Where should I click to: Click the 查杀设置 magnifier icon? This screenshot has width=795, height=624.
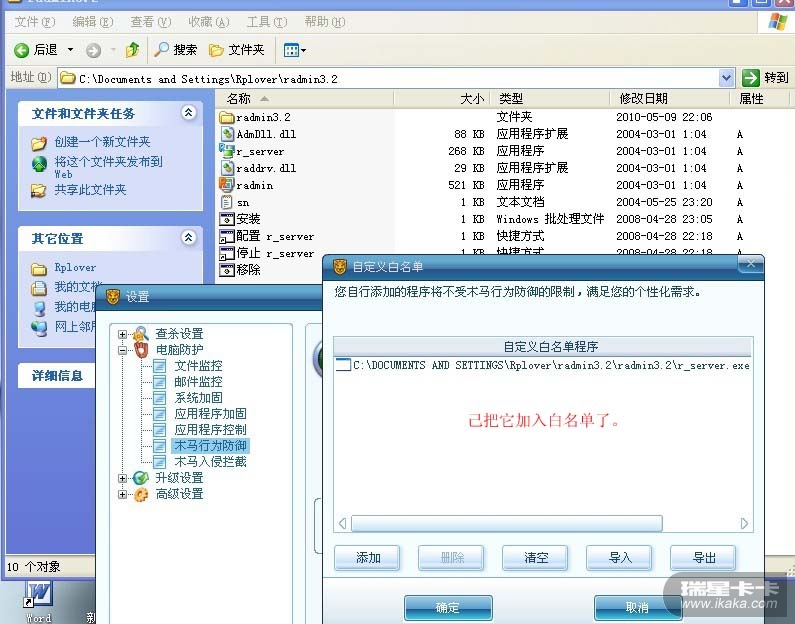click(x=141, y=334)
